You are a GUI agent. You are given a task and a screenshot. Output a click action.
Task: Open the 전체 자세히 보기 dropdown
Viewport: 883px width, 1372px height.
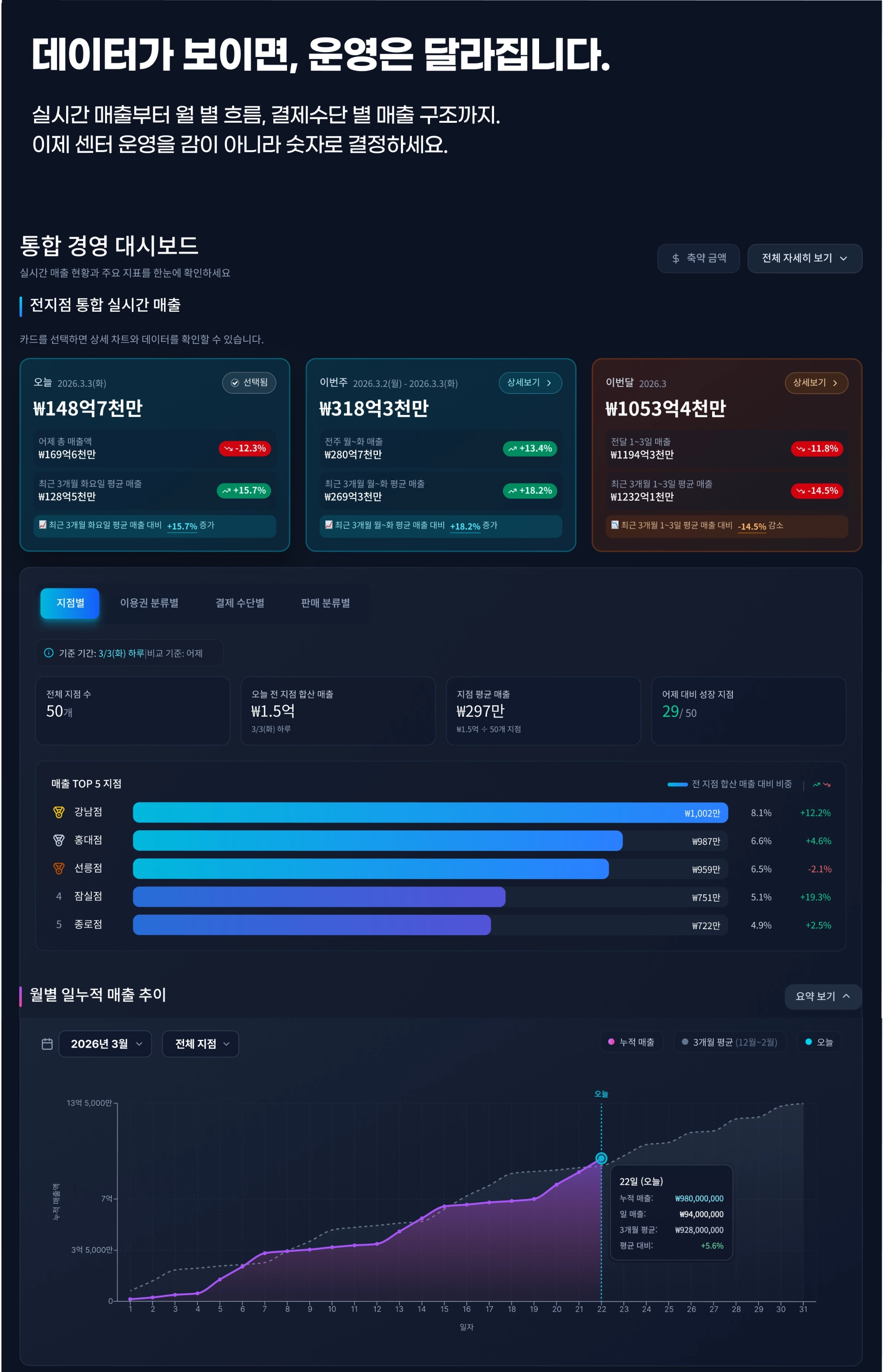[804, 259]
